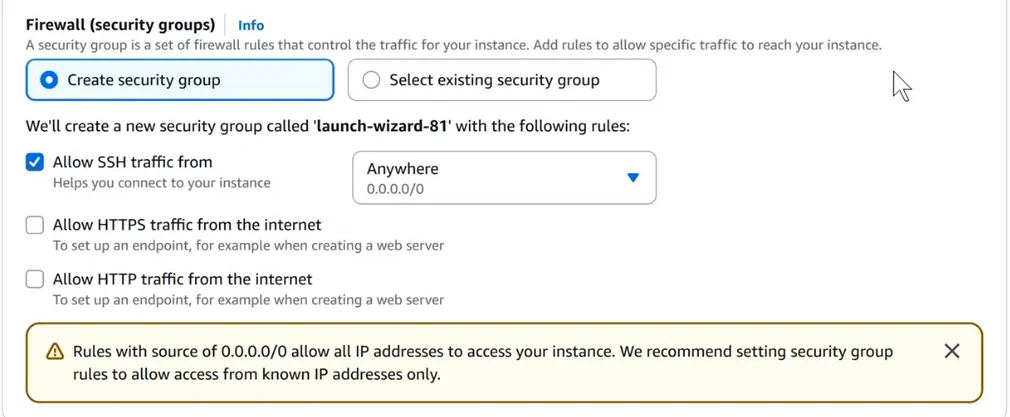Click 'A security group is a set of firewall rules' description
The width and height of the screenshot is (1010, 417).
453,46
